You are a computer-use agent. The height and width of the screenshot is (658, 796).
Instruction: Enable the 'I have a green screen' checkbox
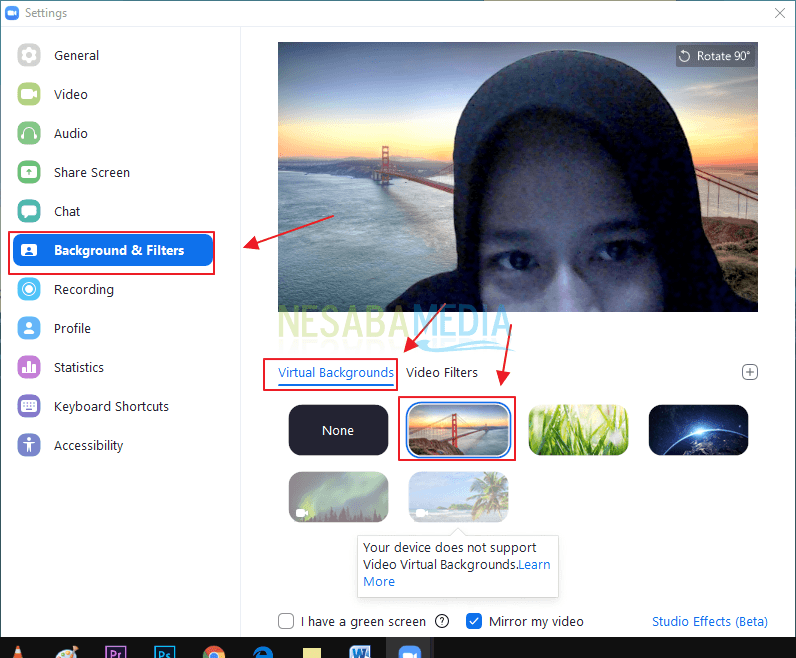pos(286,621)
